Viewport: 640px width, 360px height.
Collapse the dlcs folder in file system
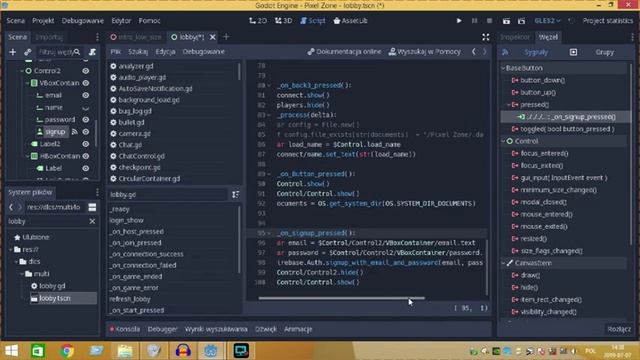pos(16,262)
